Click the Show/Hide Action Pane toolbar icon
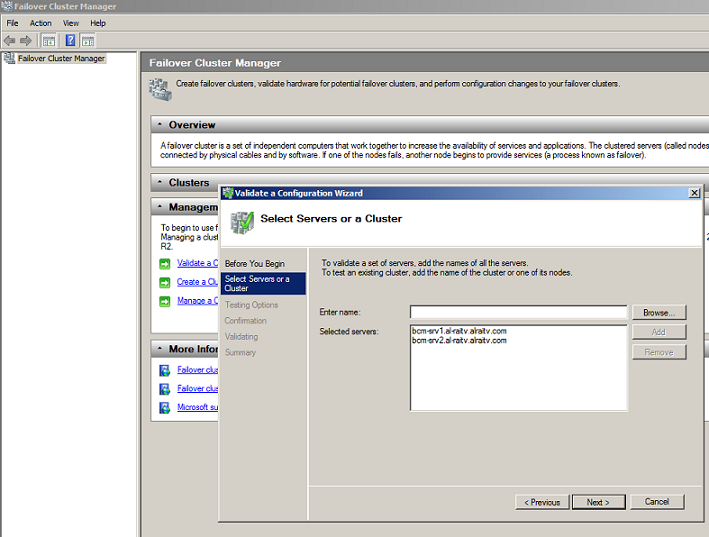Viewport: 709px width, 537px height. click(88, 41)
